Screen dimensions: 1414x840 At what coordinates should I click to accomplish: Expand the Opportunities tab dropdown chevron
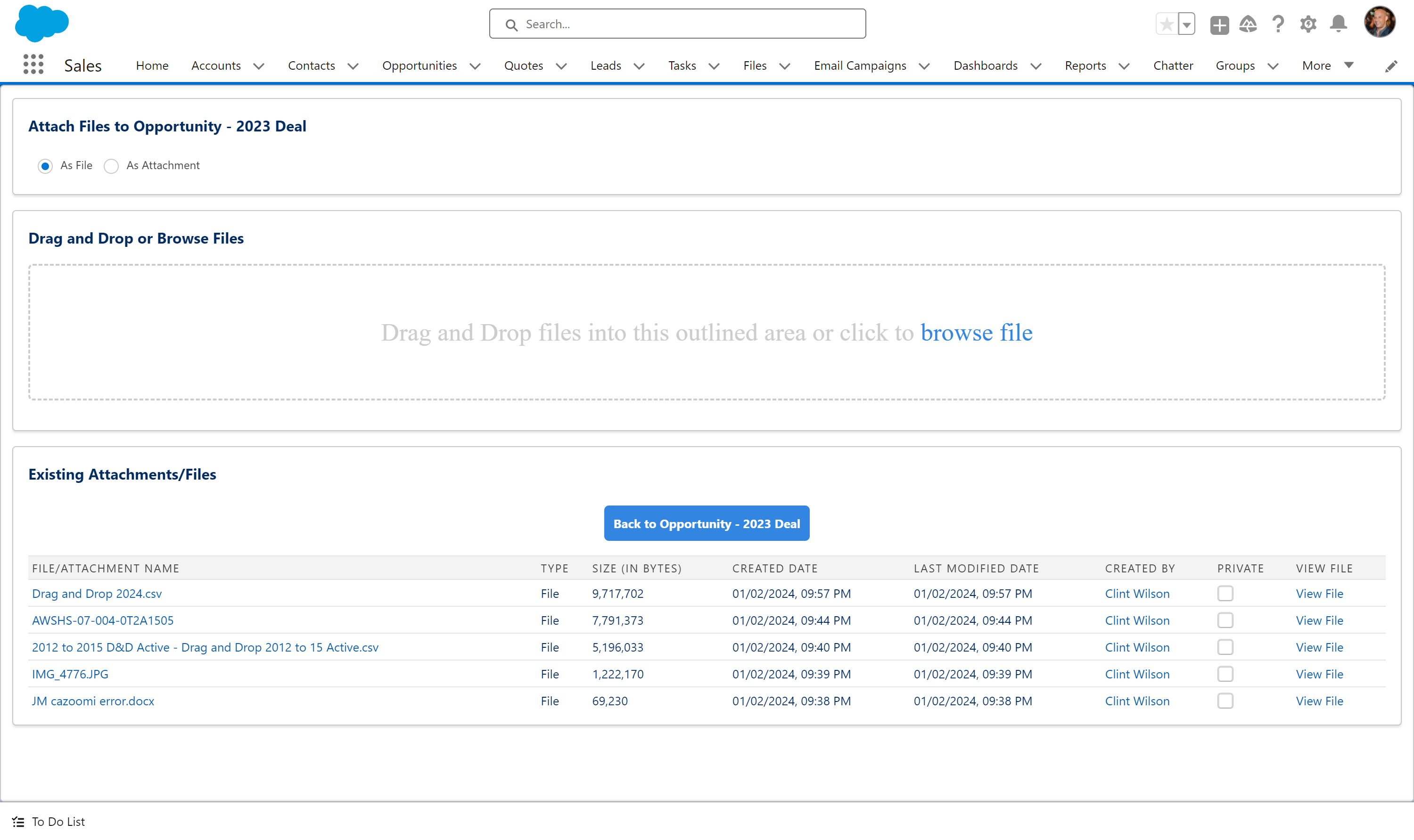click(x=475, y=66)
